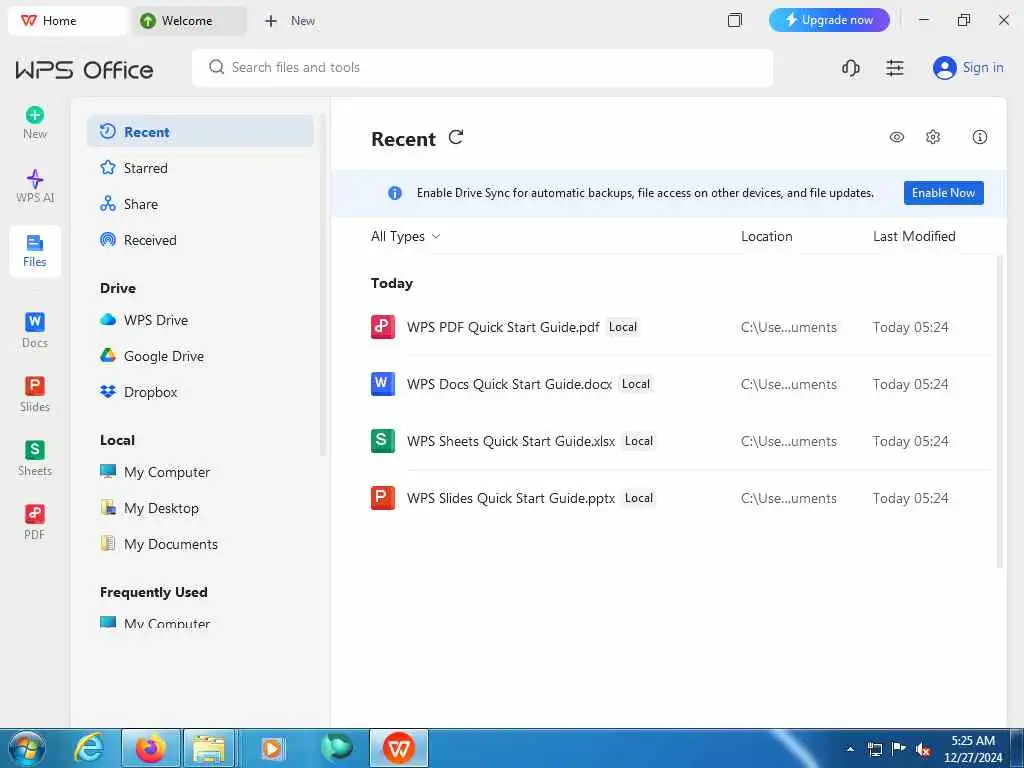
Task: Open the gear settings icon near Recent header
Action: coord(933,137)
